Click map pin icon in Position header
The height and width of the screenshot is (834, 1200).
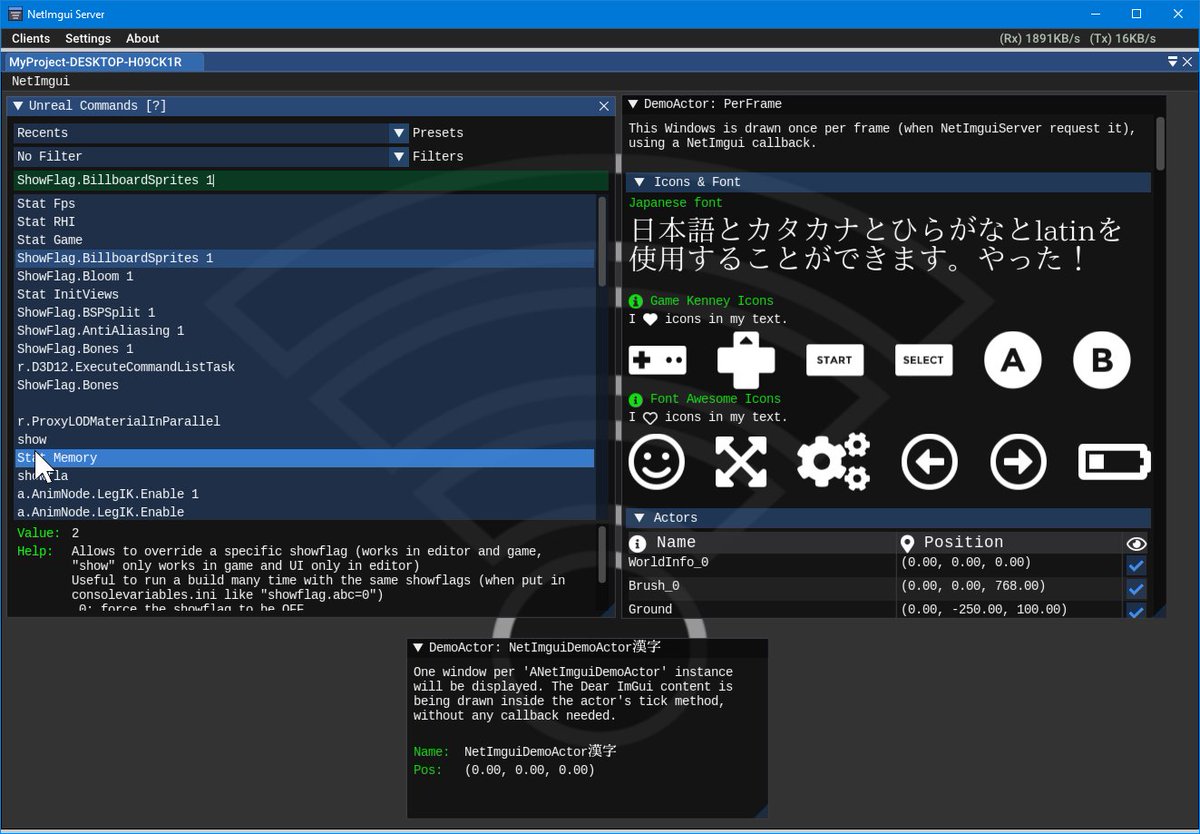coord(908,543)
